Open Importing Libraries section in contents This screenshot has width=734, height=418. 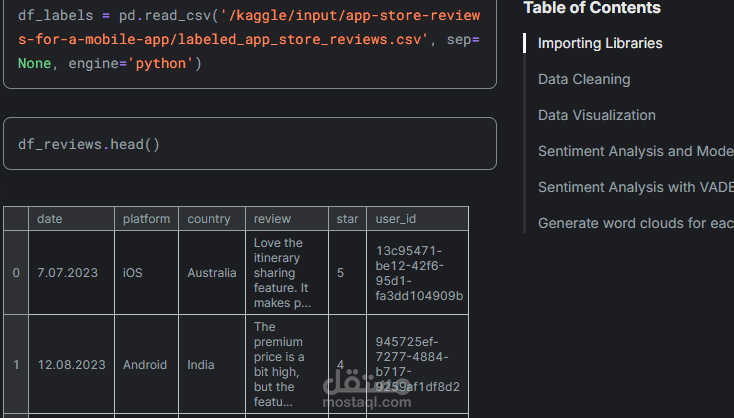tap(600, 43)
